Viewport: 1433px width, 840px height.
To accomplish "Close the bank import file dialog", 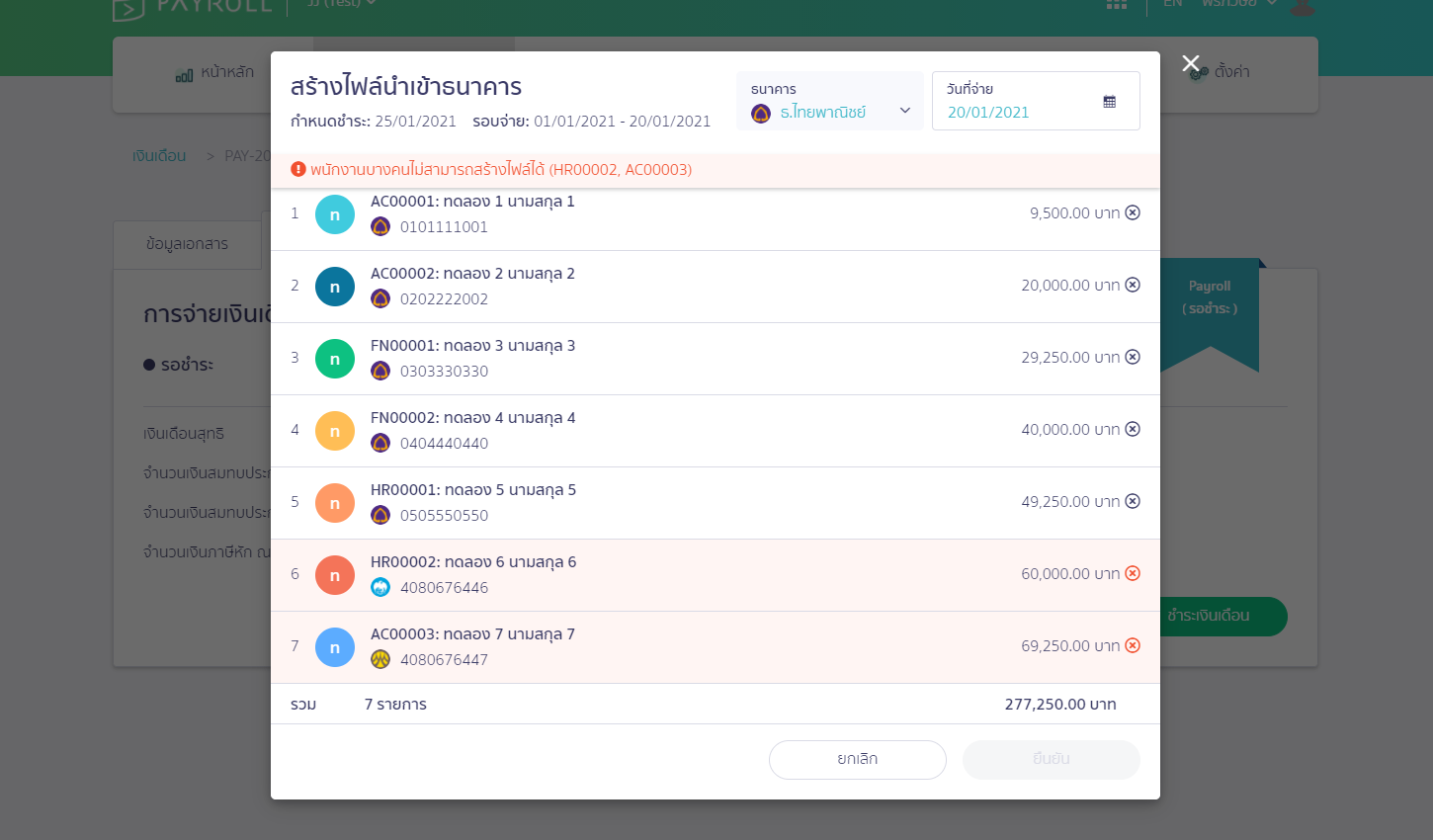I will click(x=1191, y=64).
